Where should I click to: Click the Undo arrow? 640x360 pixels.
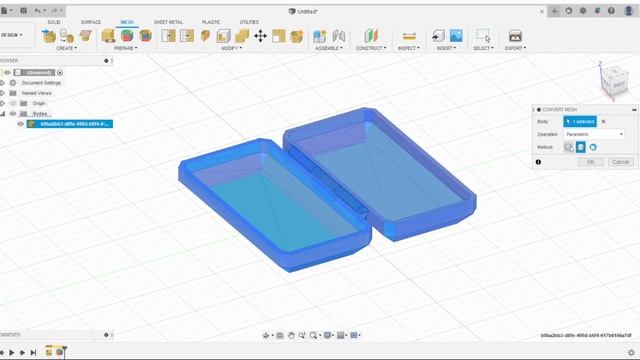38,11
